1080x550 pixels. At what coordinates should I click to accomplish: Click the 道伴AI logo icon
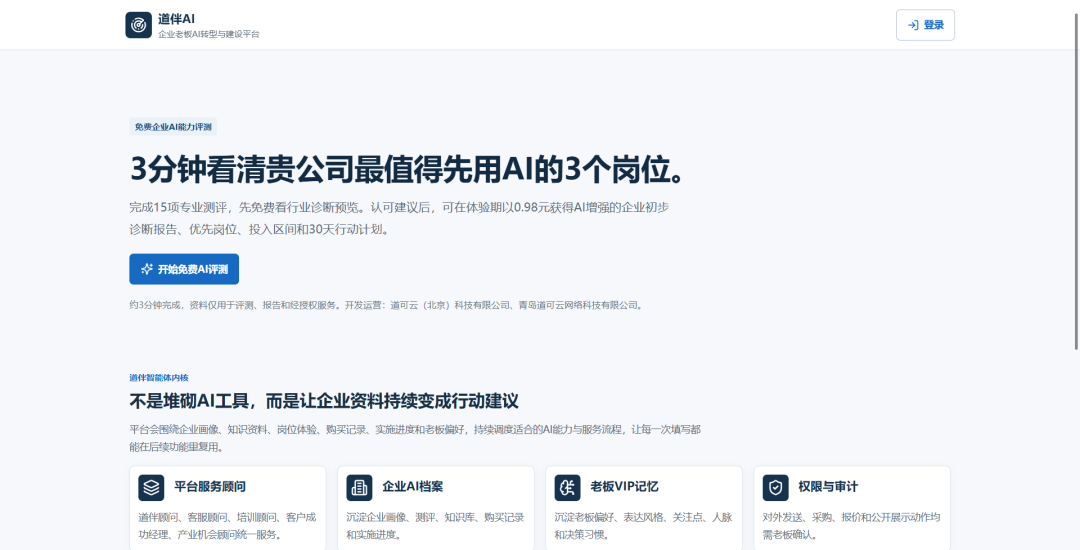(138, 25)
